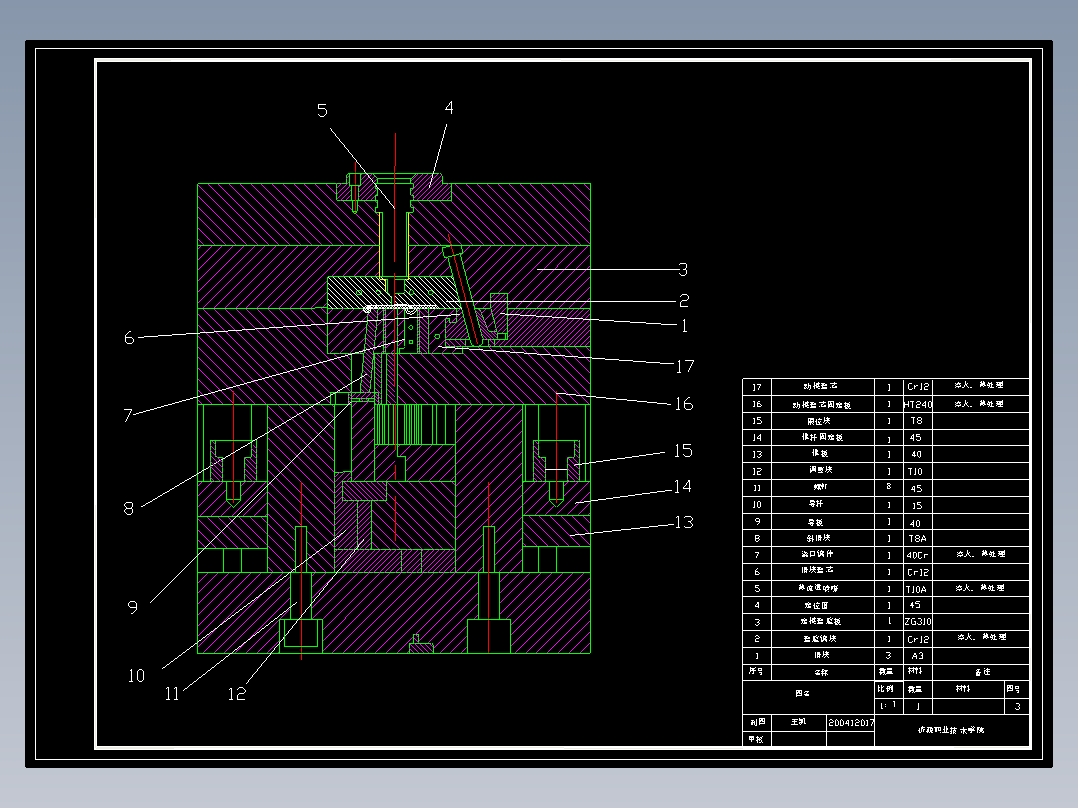Select callout number 2 right of the drawing
1078x808 pixels.
pos(684,301)
